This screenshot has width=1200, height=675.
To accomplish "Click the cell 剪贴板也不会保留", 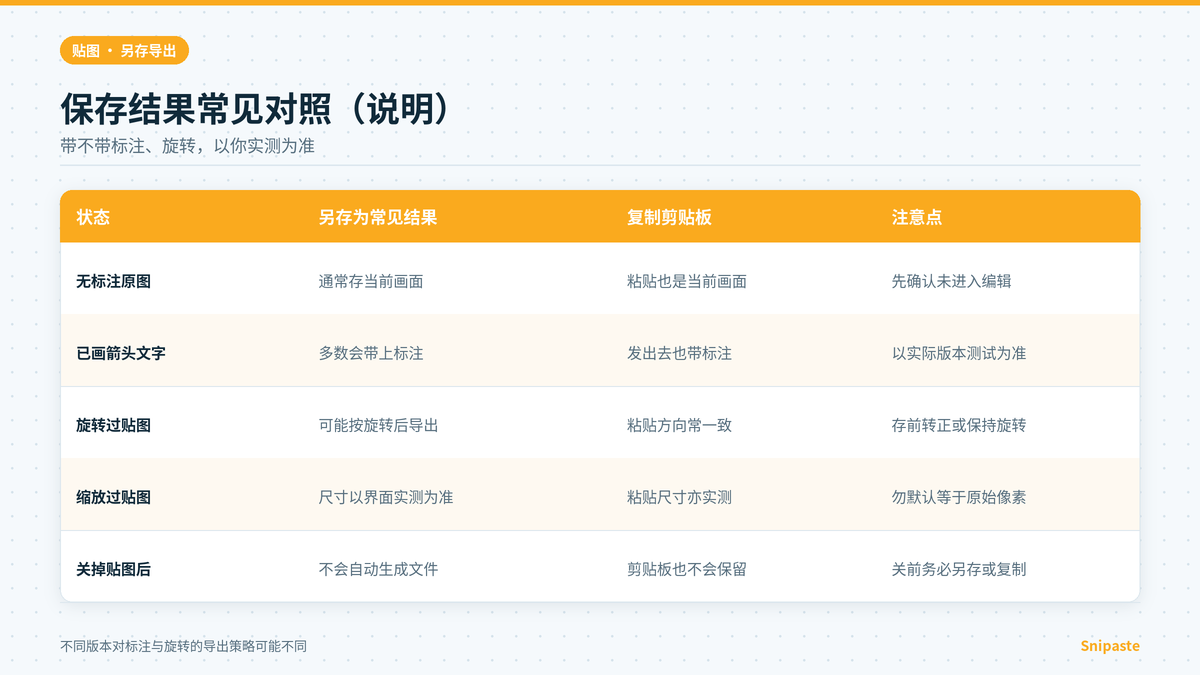I will [687, 569].
